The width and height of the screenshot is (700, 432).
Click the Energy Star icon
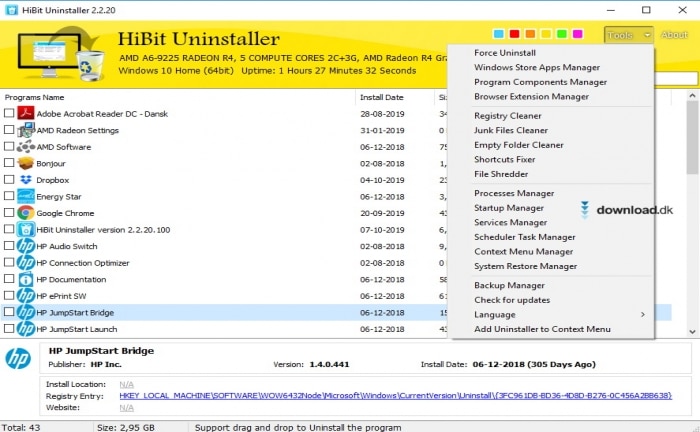click(26, 196)
